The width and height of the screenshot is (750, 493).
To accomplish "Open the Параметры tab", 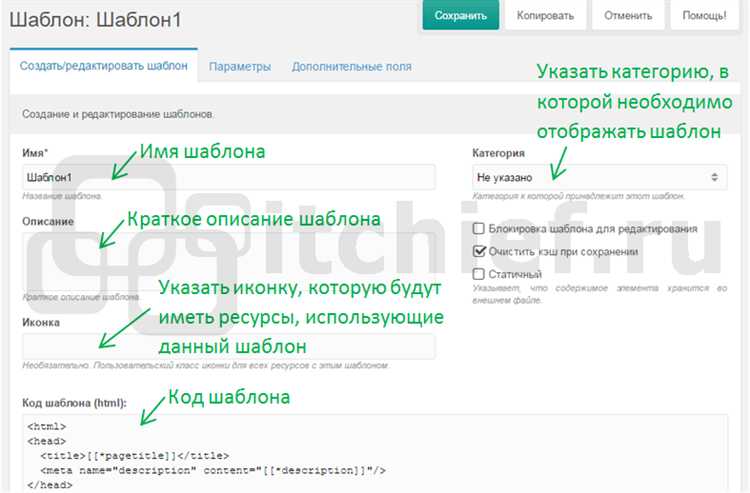I will click(x=240, y=66).
